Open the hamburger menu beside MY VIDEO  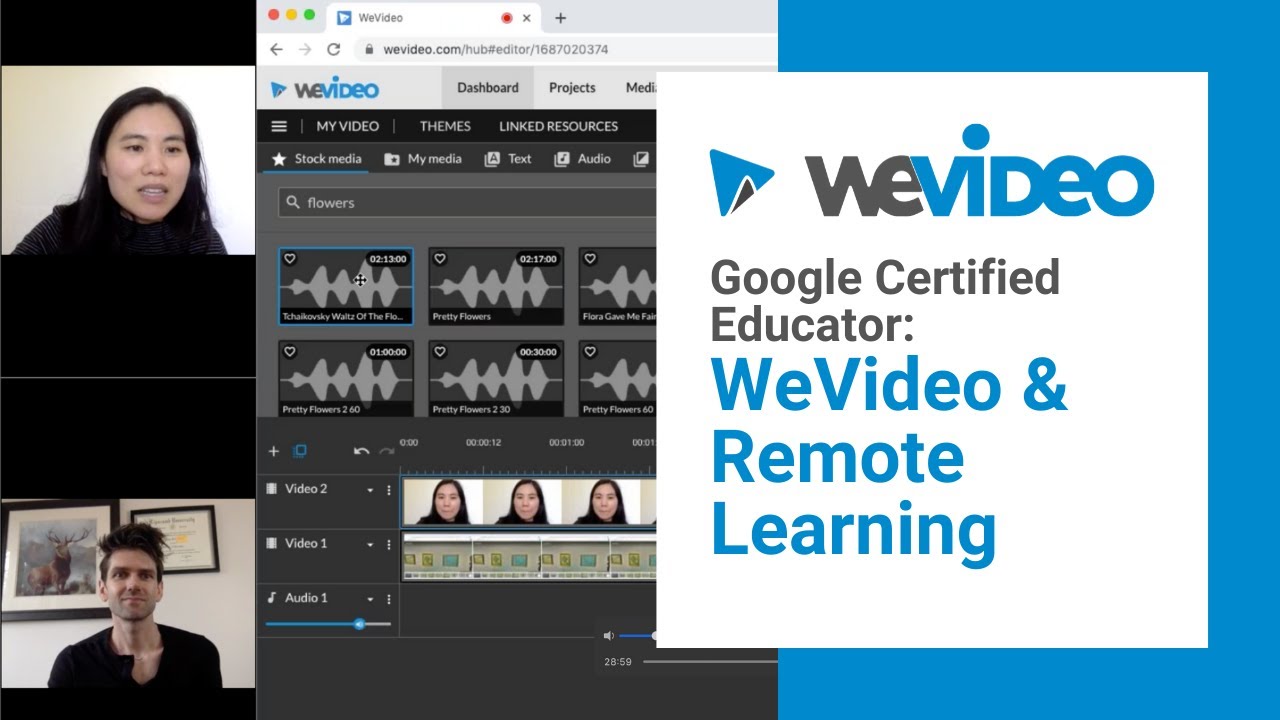(x=279, y=126)
